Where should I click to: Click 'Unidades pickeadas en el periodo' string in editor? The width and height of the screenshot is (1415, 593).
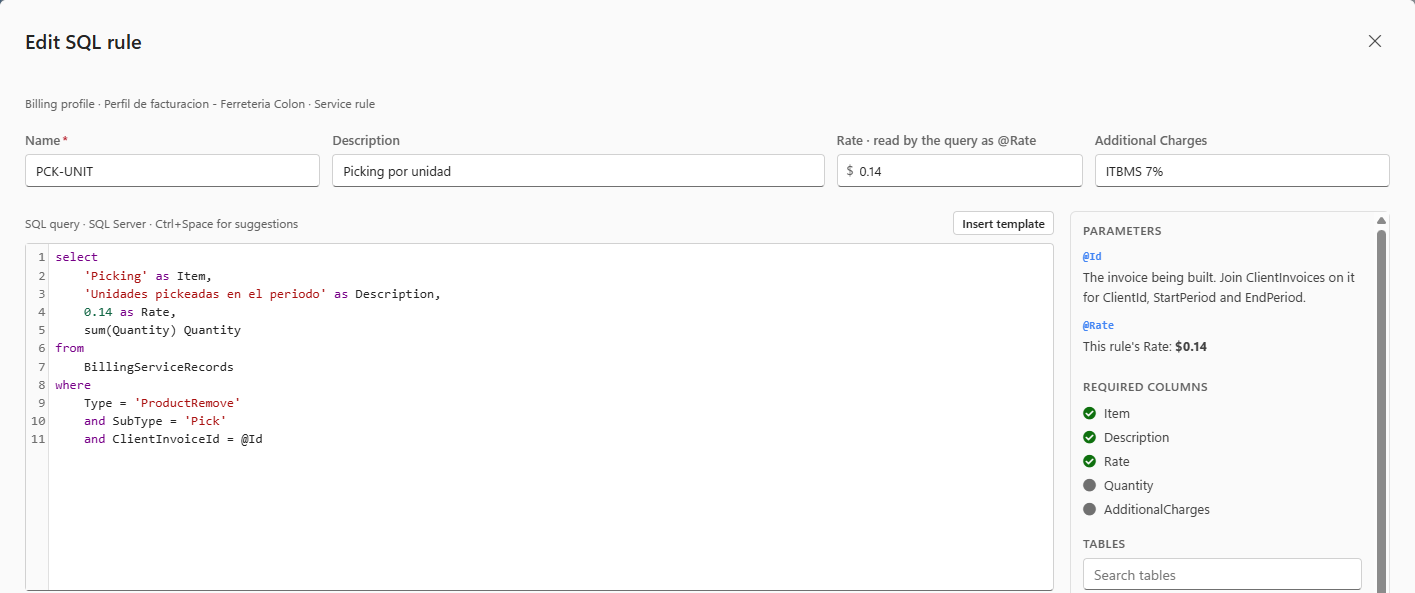(205, 294)
